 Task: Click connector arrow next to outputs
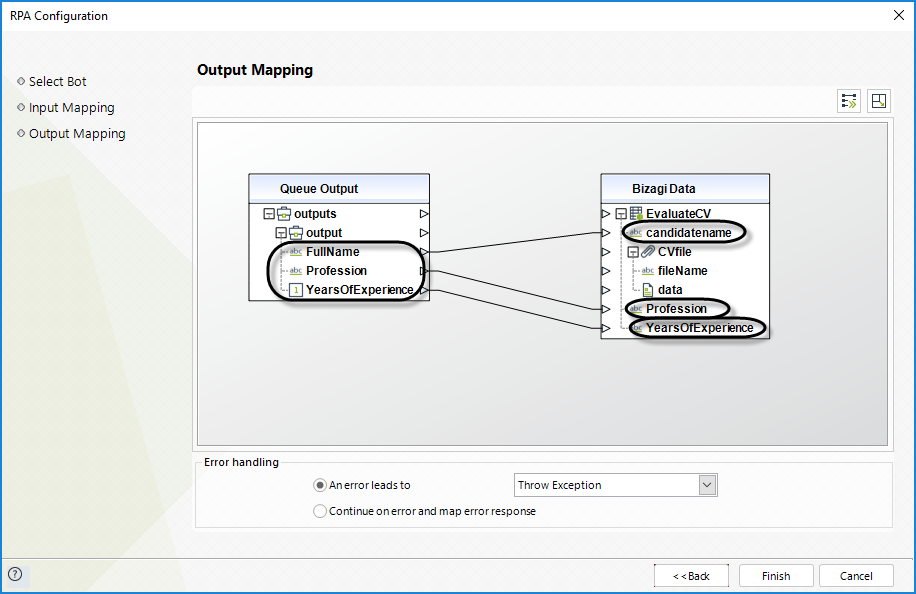point(424,214)
